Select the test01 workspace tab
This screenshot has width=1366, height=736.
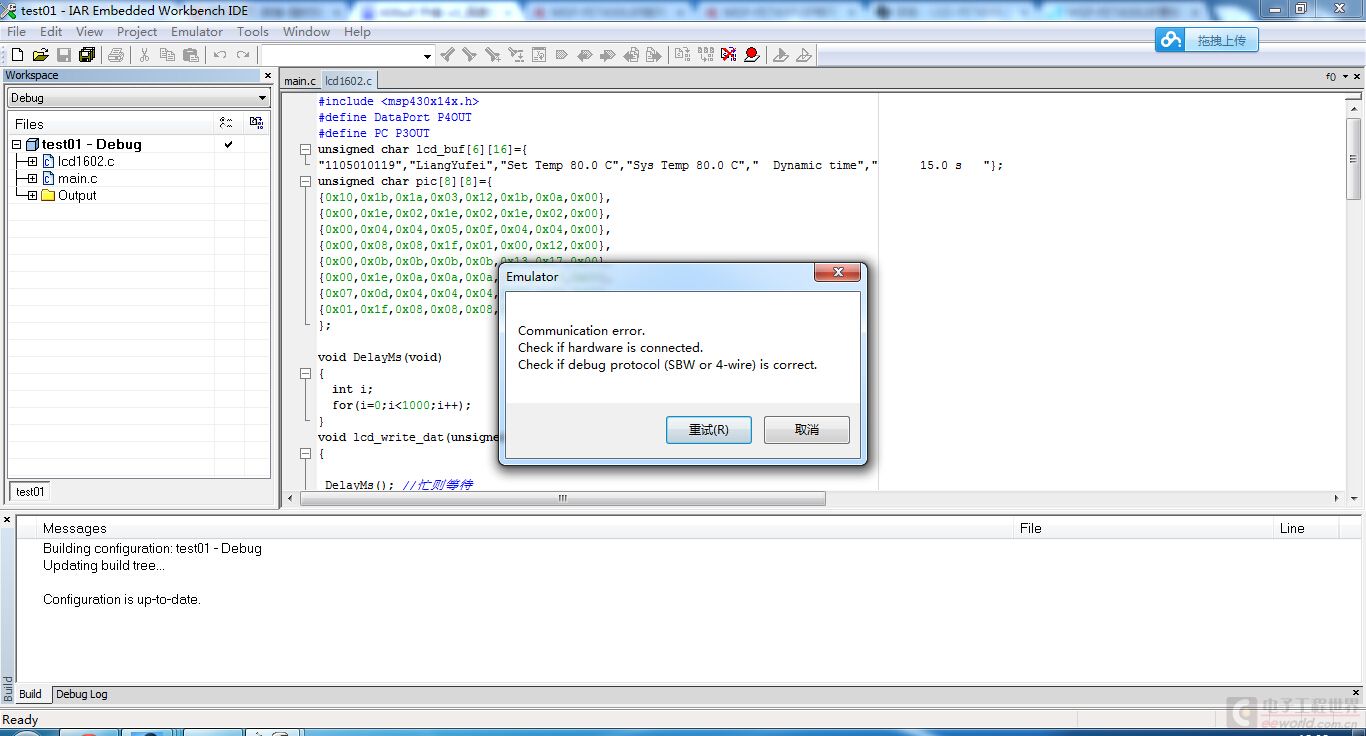(30, 491)
